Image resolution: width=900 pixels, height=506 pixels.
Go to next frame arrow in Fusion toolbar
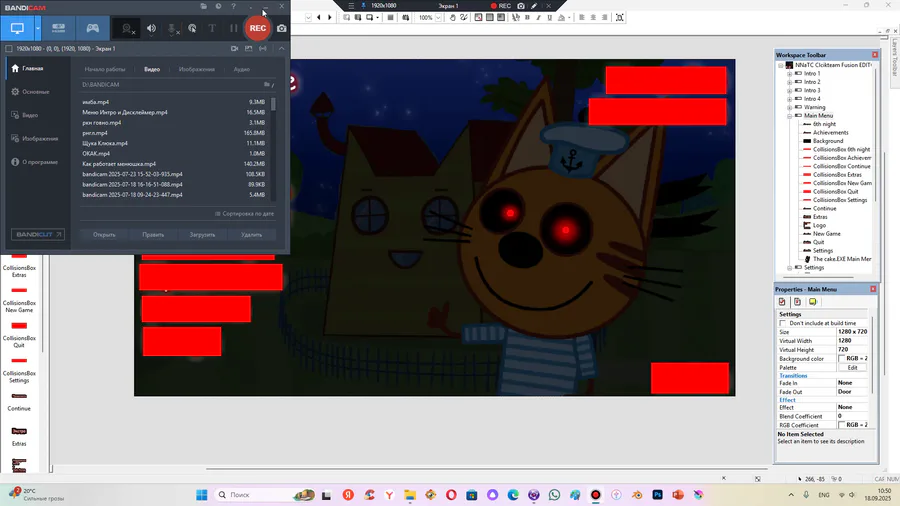click(329, 18)
